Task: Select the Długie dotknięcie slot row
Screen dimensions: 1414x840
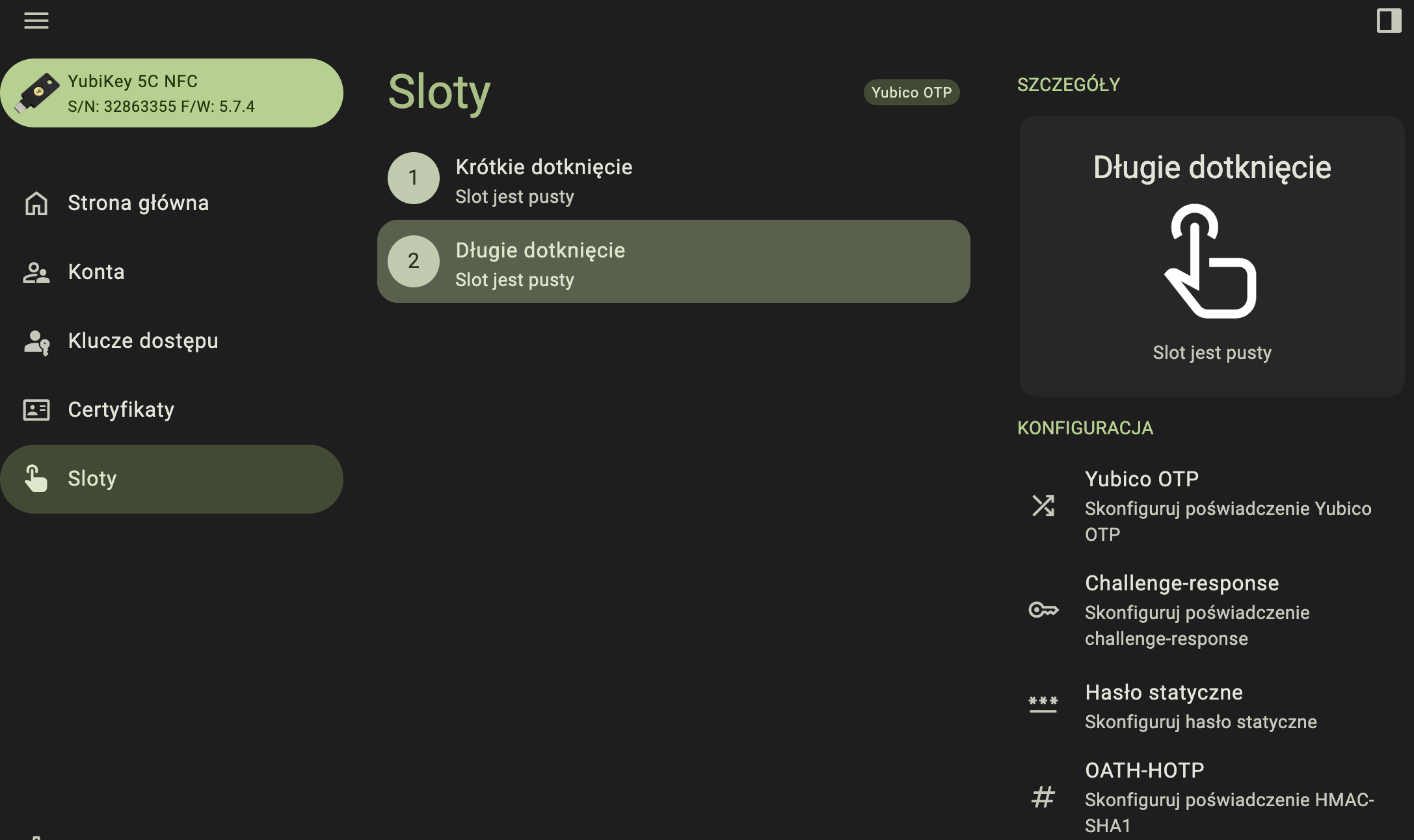Action: (674, 261)
